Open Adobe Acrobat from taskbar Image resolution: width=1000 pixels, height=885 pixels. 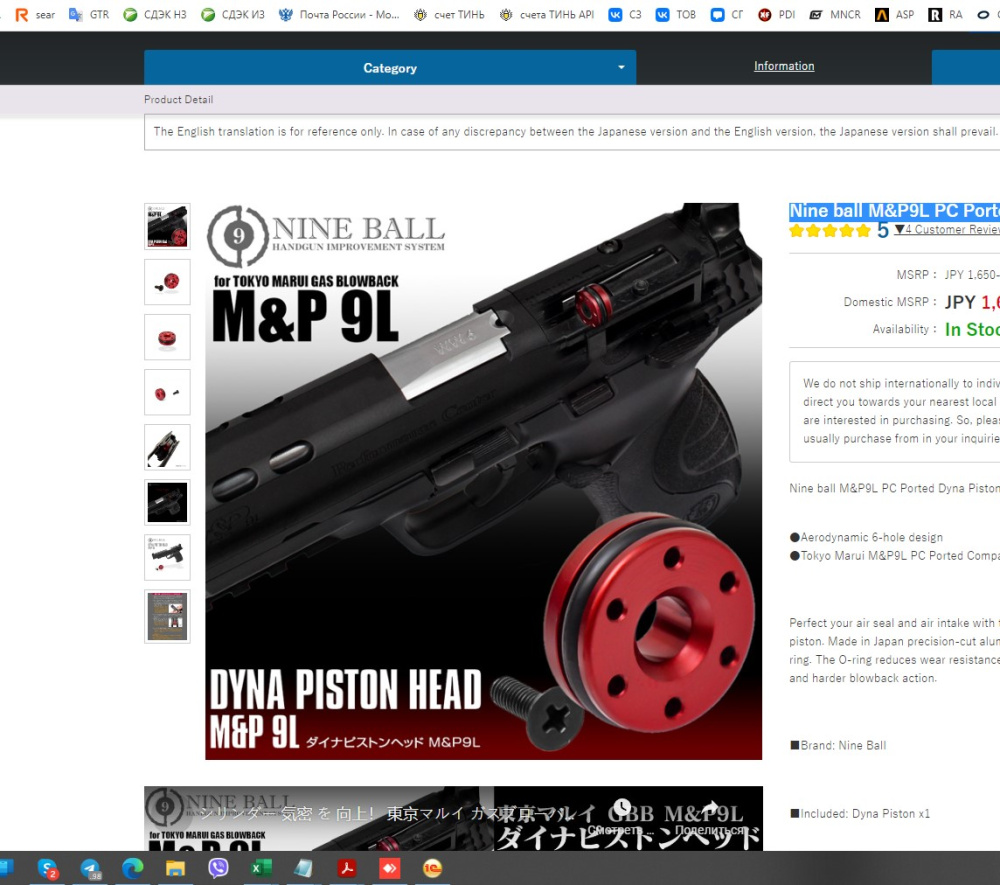click(346, 868)
